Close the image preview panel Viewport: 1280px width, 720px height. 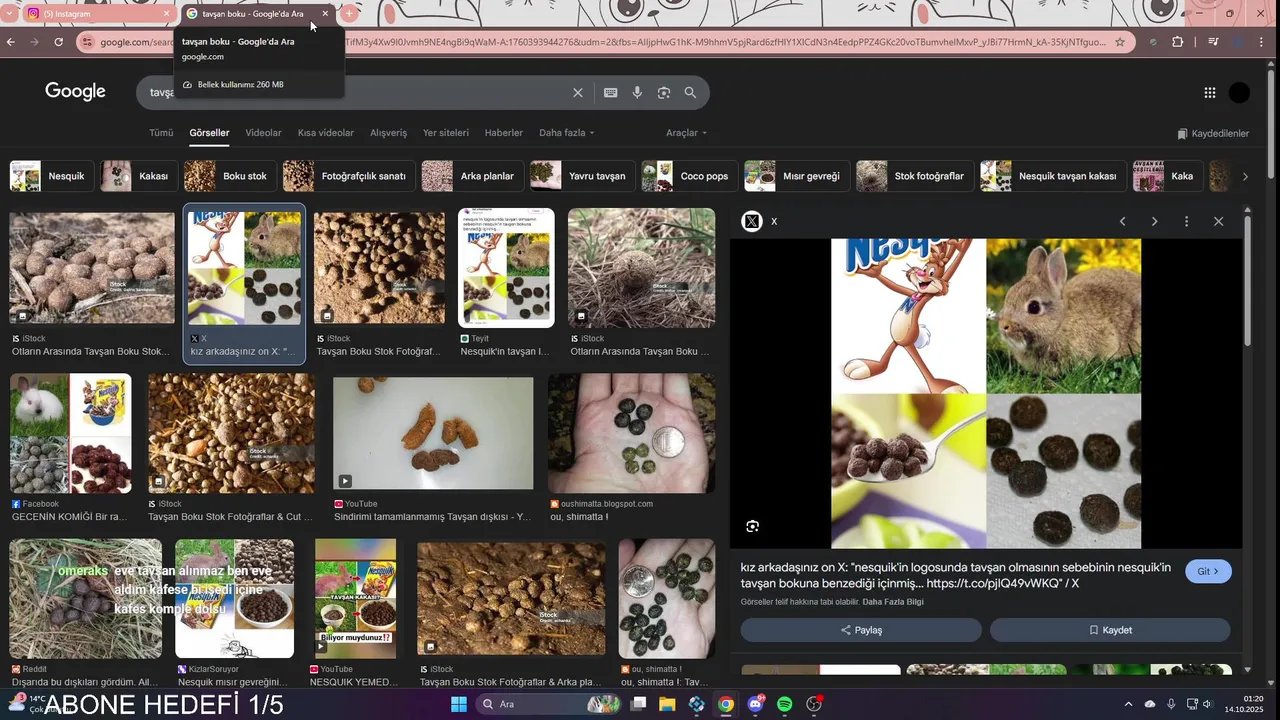(1218, 222)
